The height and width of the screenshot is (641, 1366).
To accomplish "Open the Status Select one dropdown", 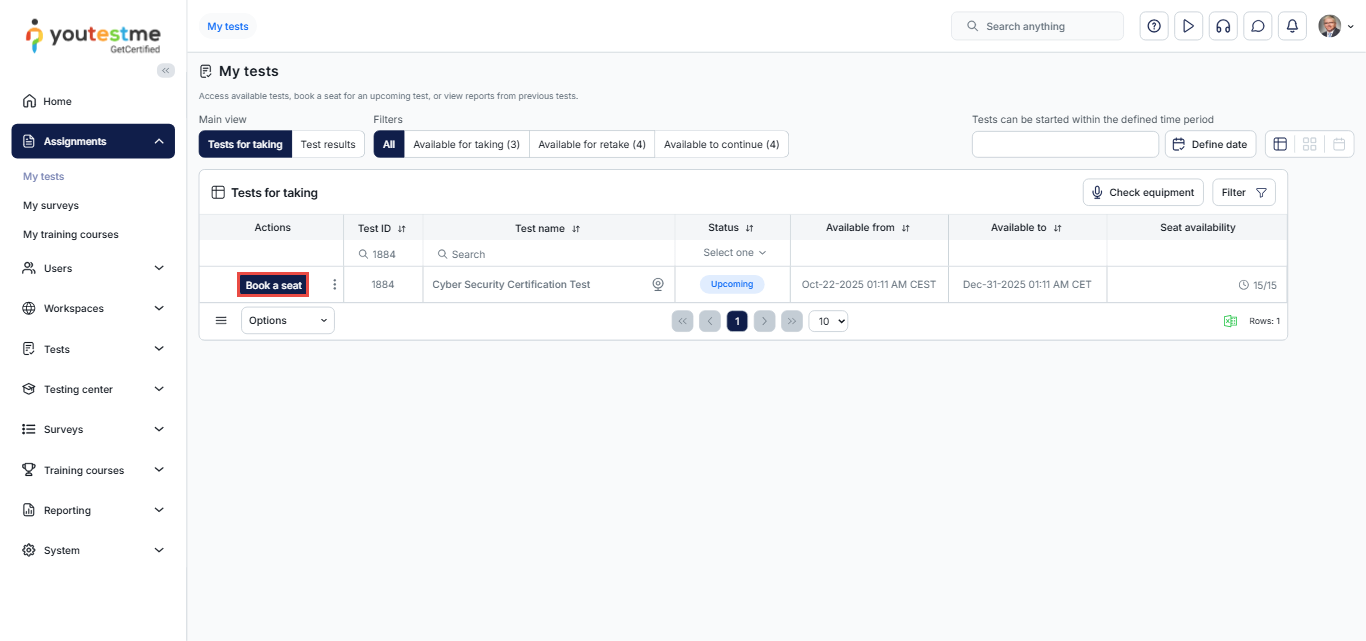I will (x=734, y=253).
